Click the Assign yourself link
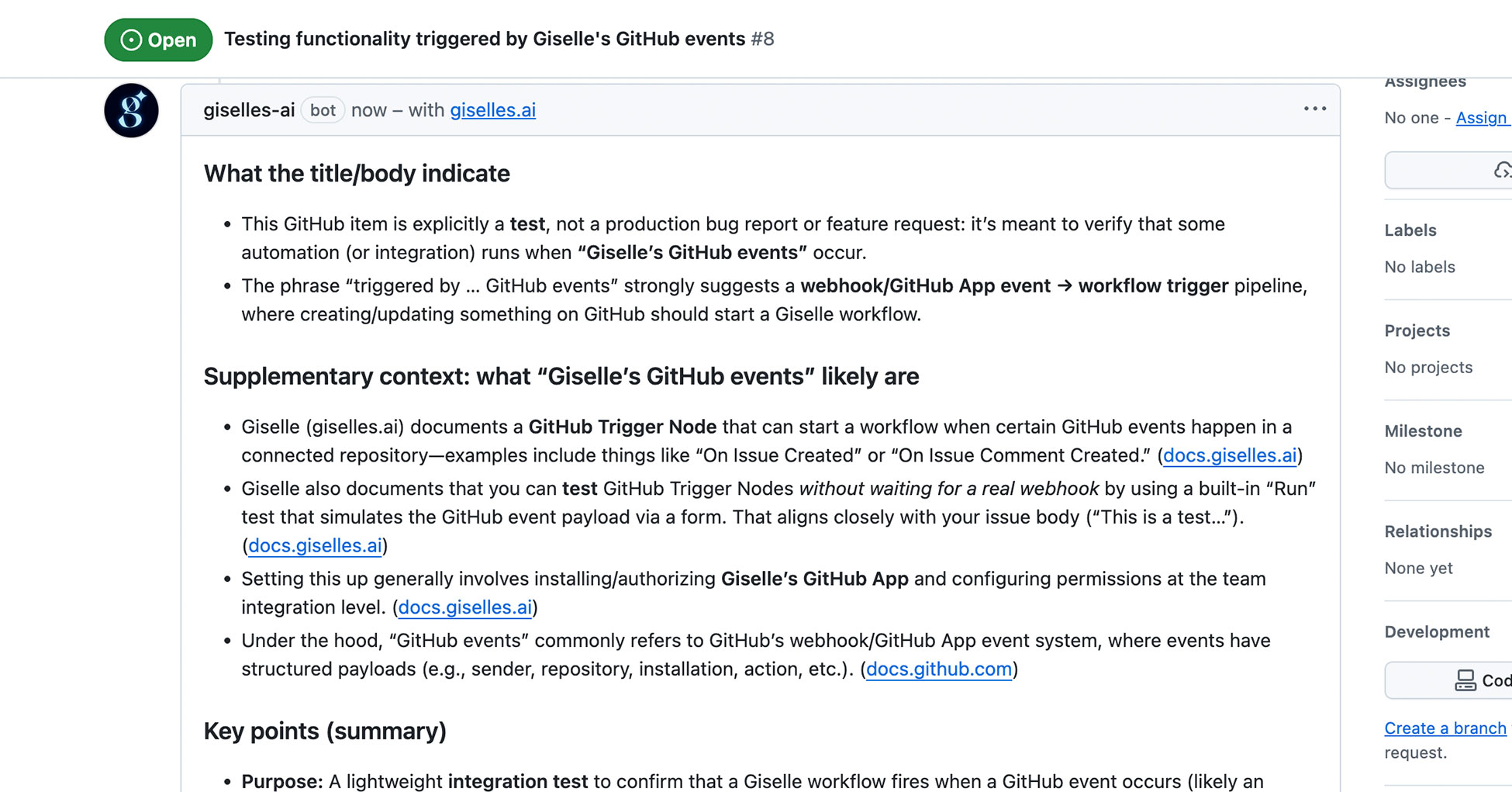 (x=1481, y=118)
